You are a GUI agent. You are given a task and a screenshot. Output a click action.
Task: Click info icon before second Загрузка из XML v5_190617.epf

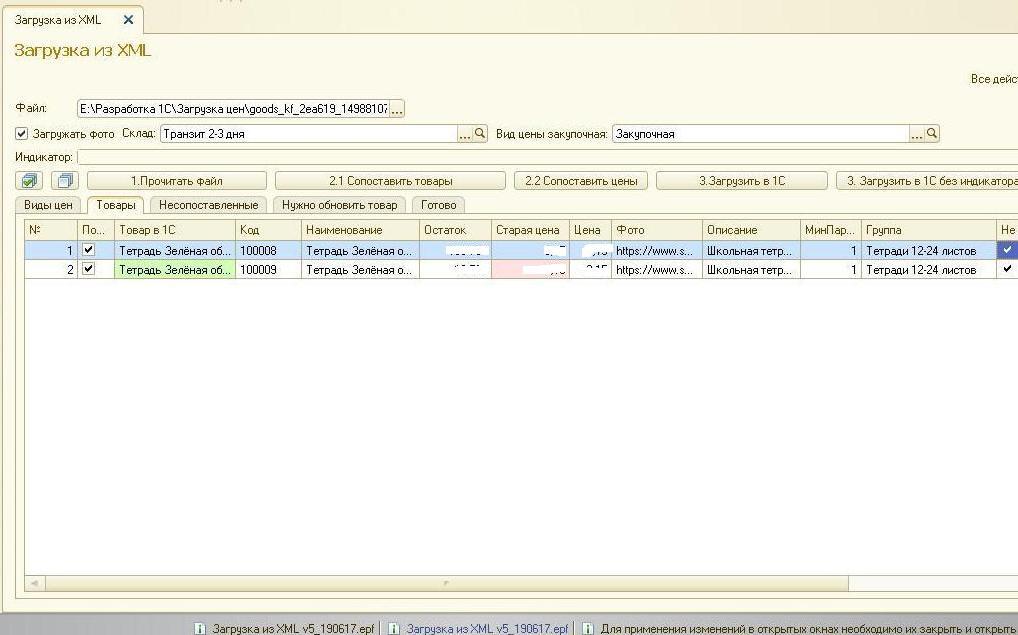[393, 629]
